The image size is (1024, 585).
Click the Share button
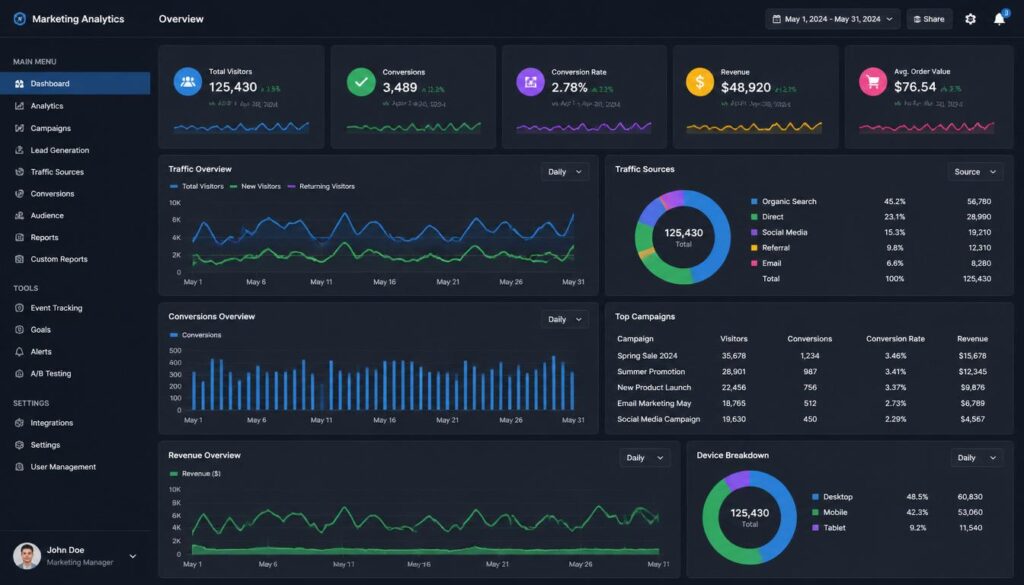(929, 19)
